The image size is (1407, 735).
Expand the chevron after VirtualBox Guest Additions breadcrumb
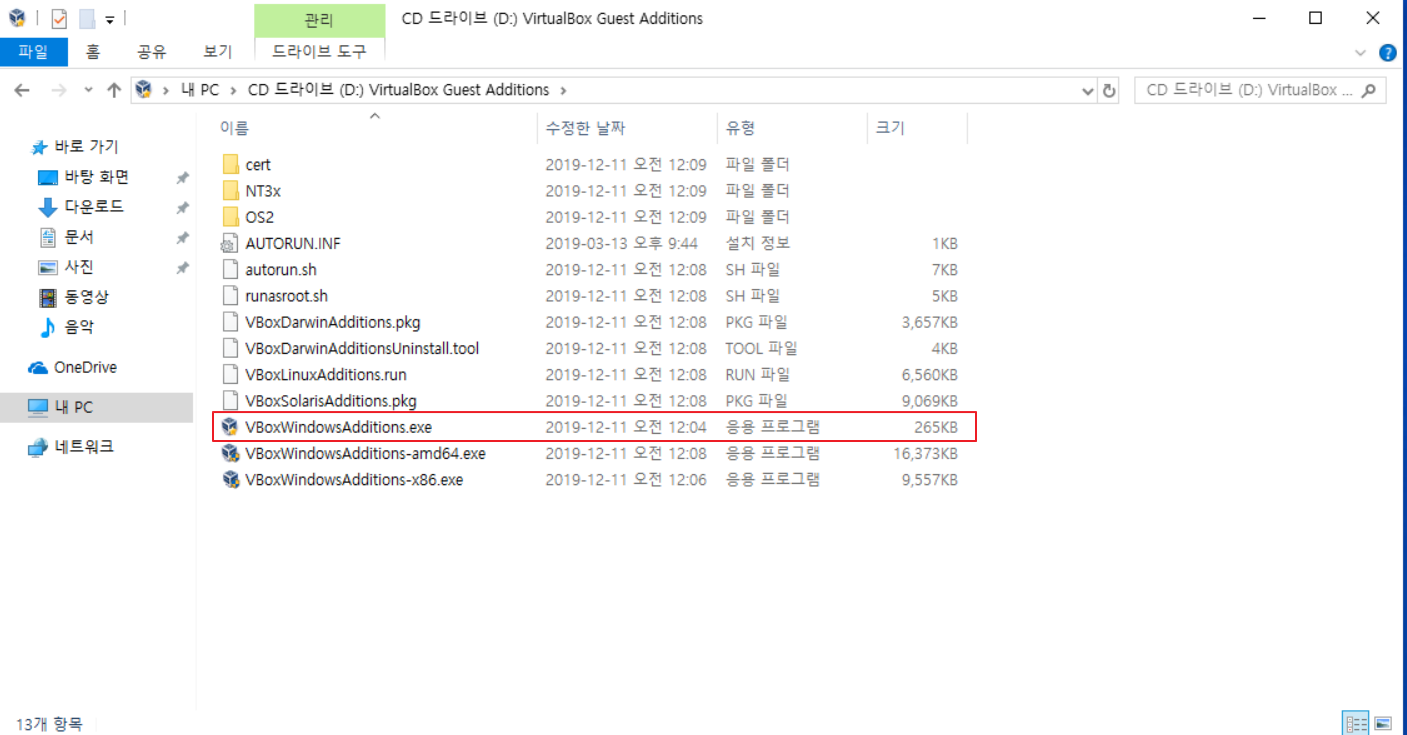click(563, 90)
